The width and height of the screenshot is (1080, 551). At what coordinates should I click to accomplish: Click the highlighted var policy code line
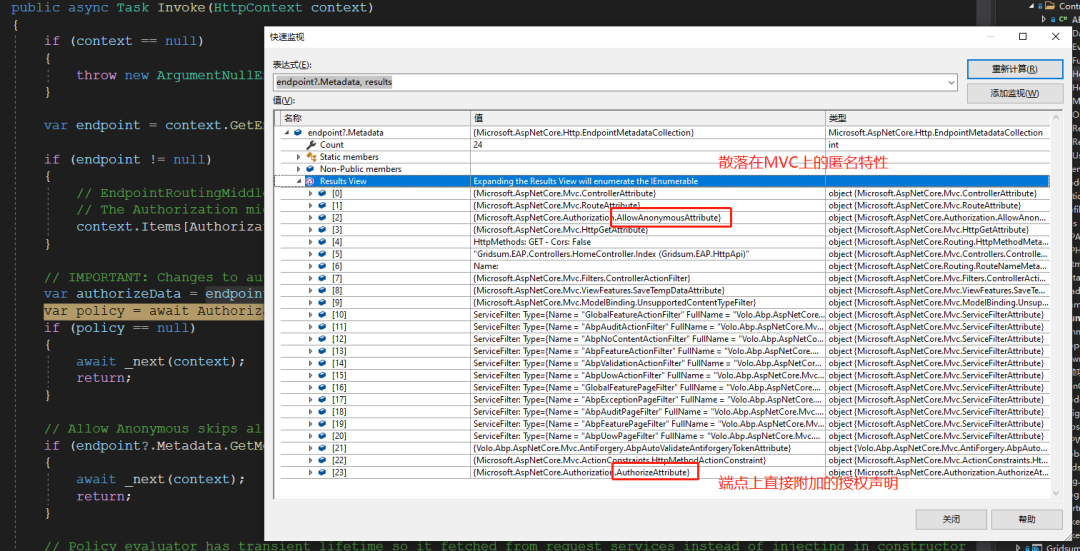(154, 311)
